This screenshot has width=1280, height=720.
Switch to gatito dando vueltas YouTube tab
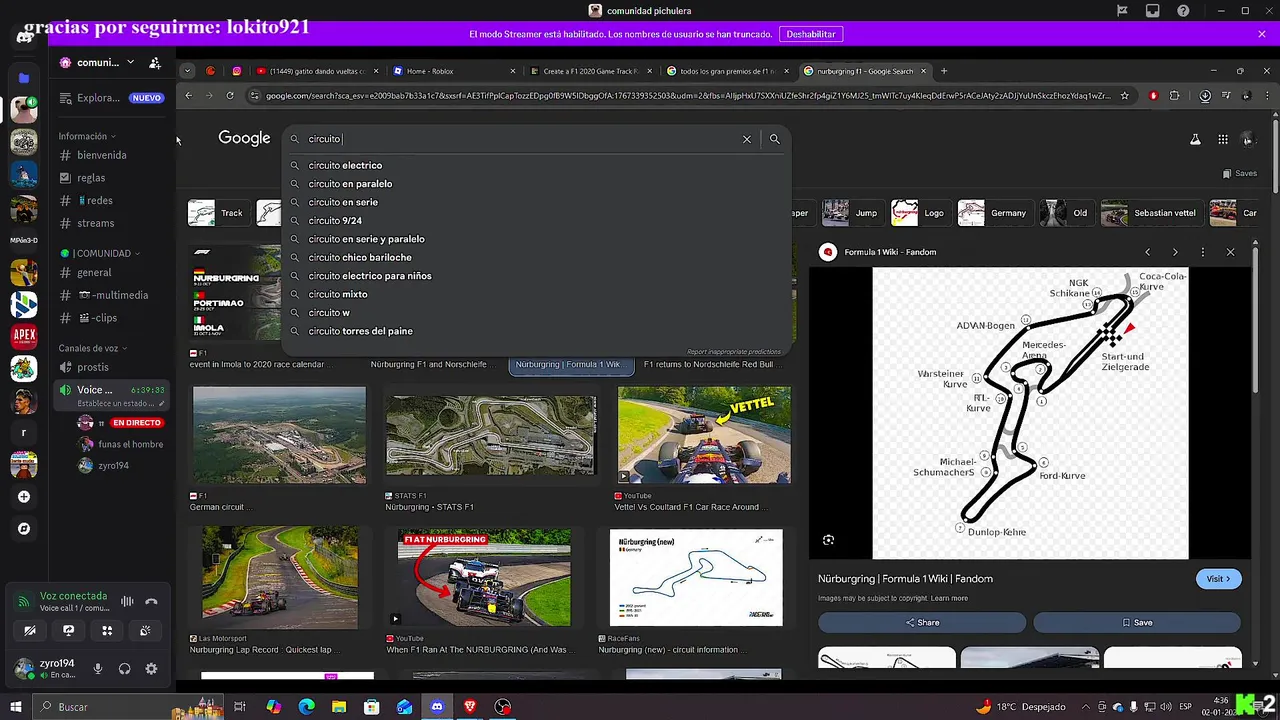point(318,71)
